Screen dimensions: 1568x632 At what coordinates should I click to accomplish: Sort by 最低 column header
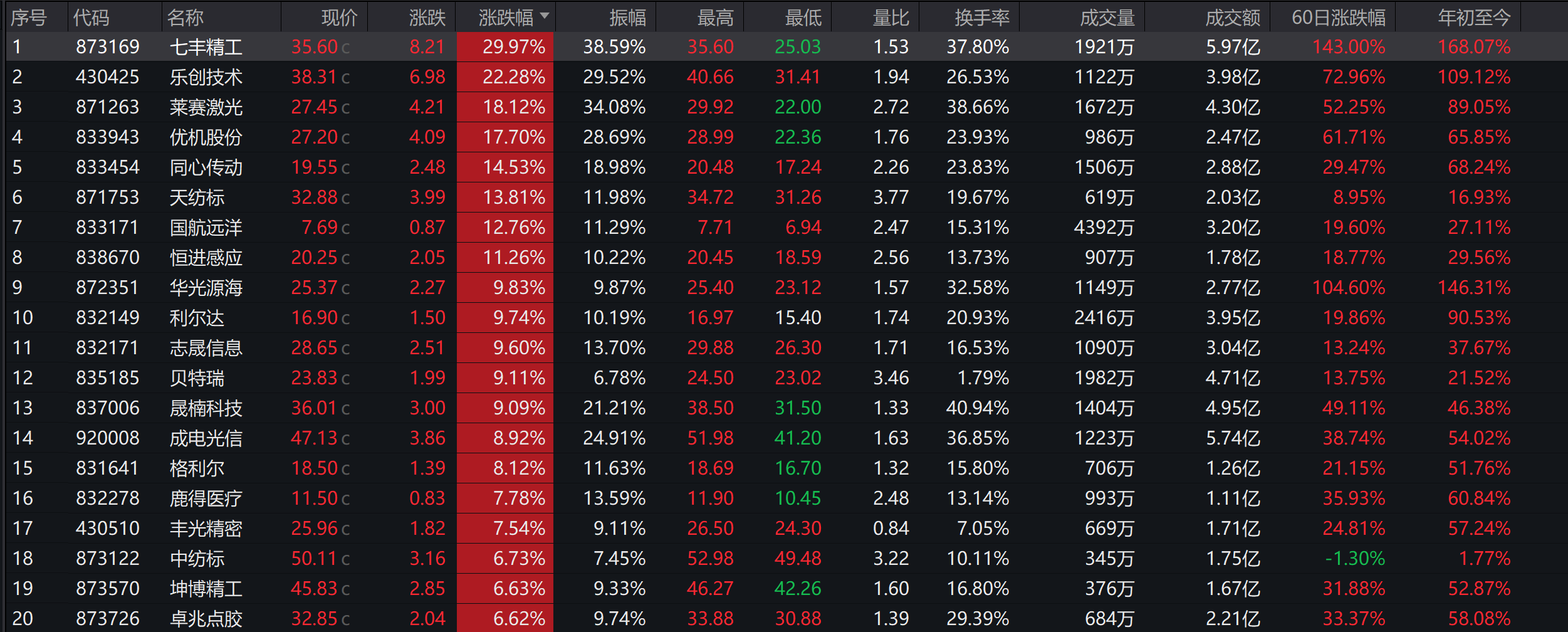click(803, 18)
